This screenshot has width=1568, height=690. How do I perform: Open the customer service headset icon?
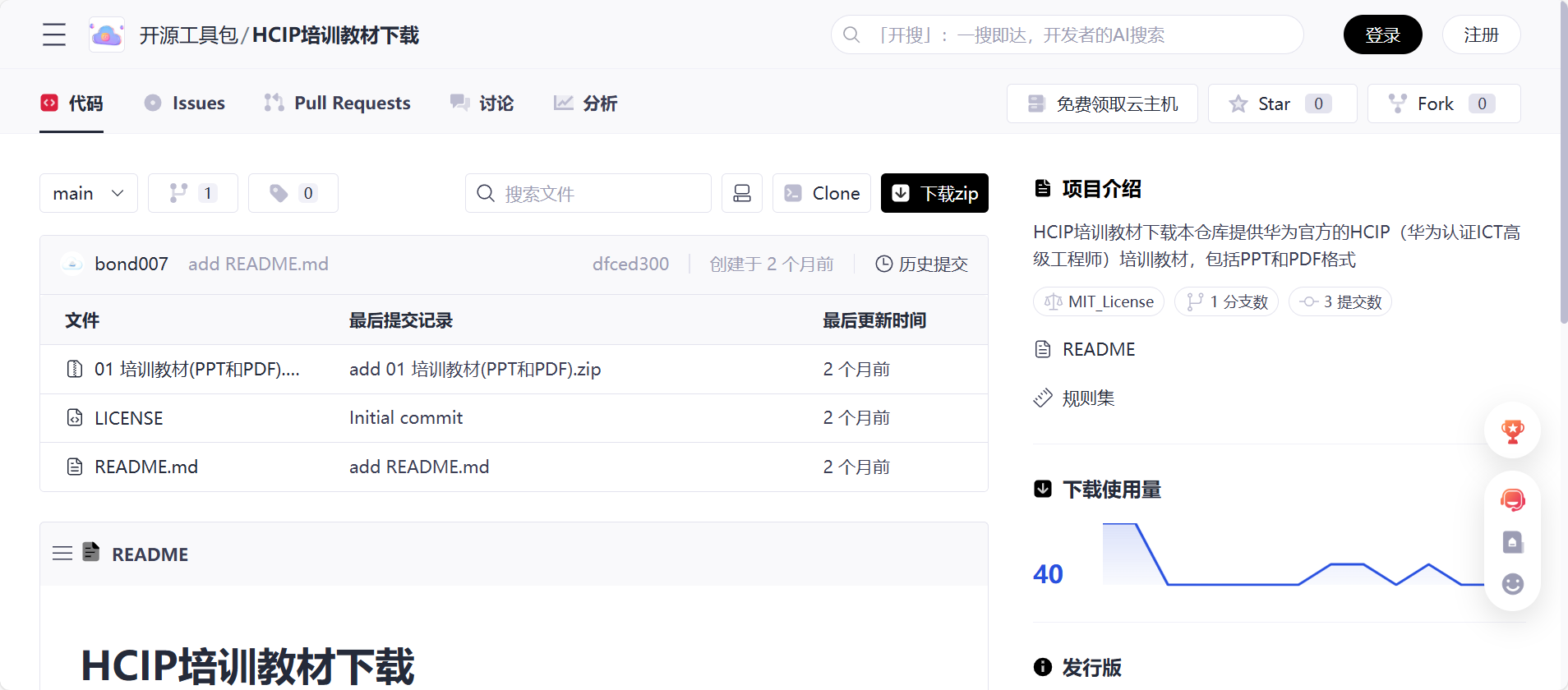click(1513, 499)
